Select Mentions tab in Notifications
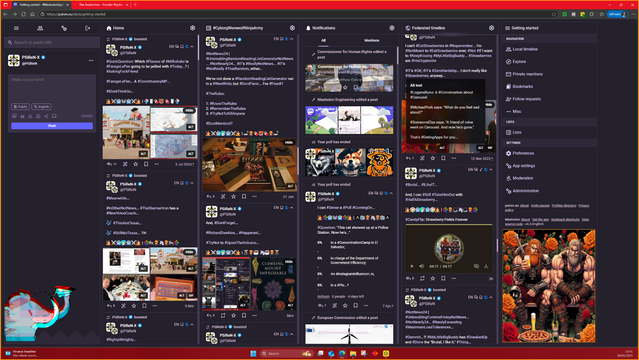The height and width of the screenshot is (360, 639). 372,40
